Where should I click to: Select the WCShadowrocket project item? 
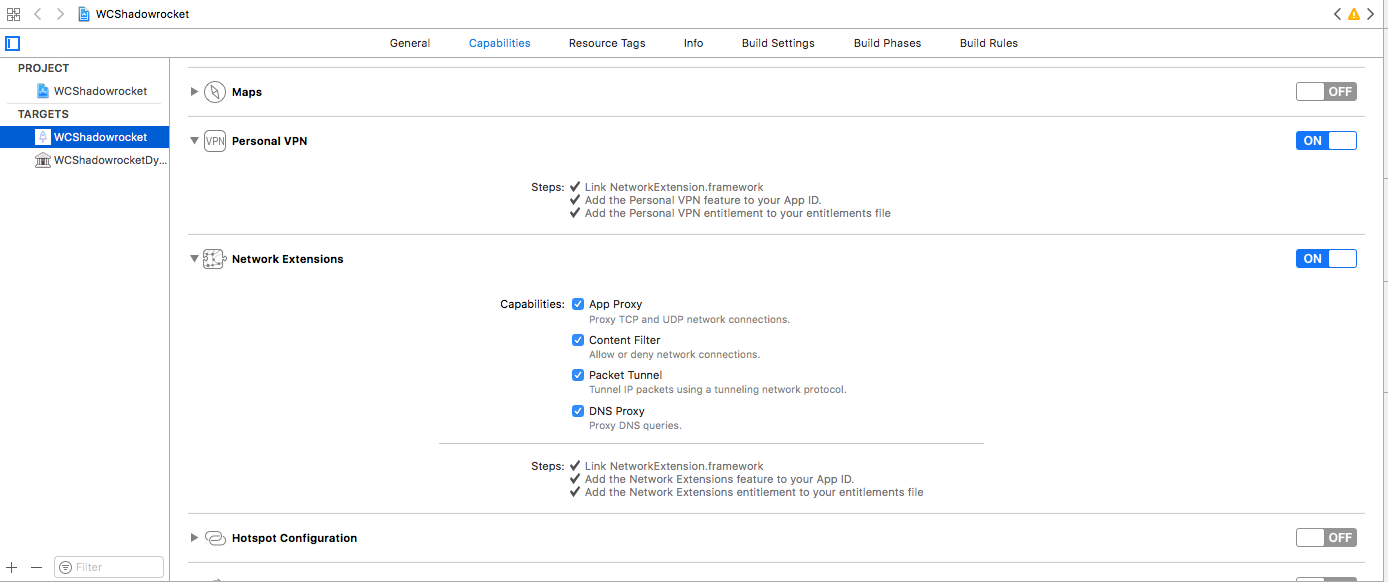[100, 91]
